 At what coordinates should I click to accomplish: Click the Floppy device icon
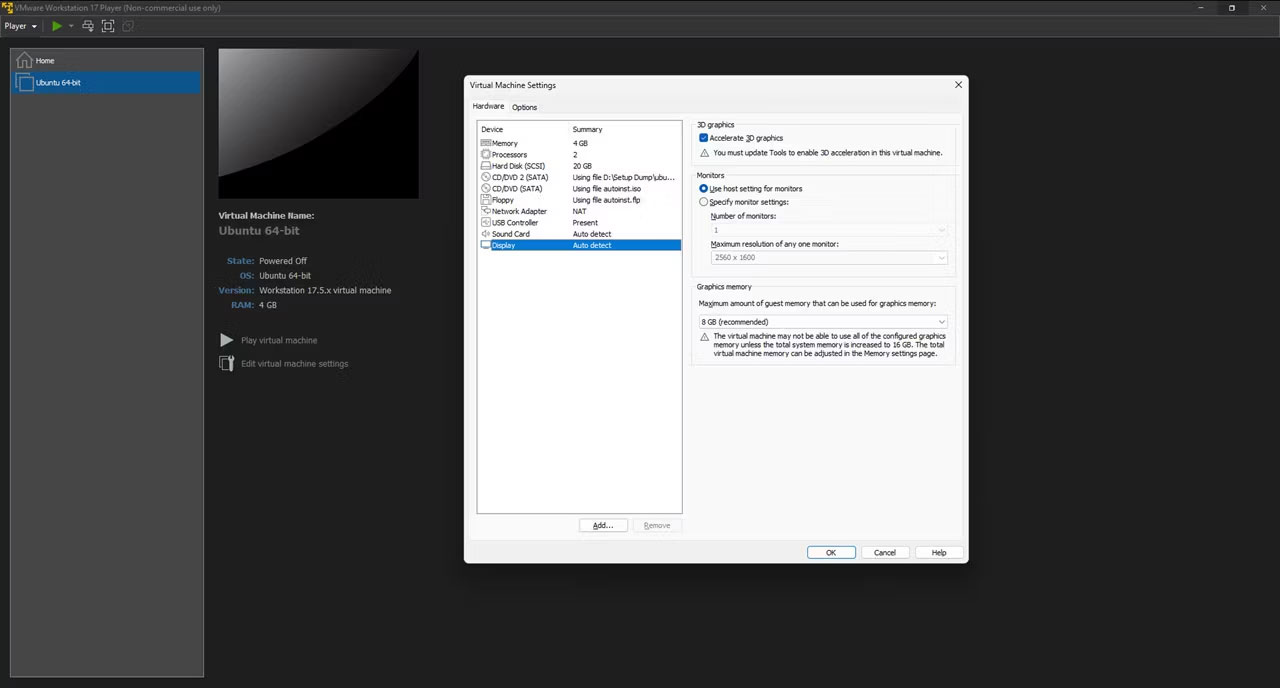coord(485,200)
